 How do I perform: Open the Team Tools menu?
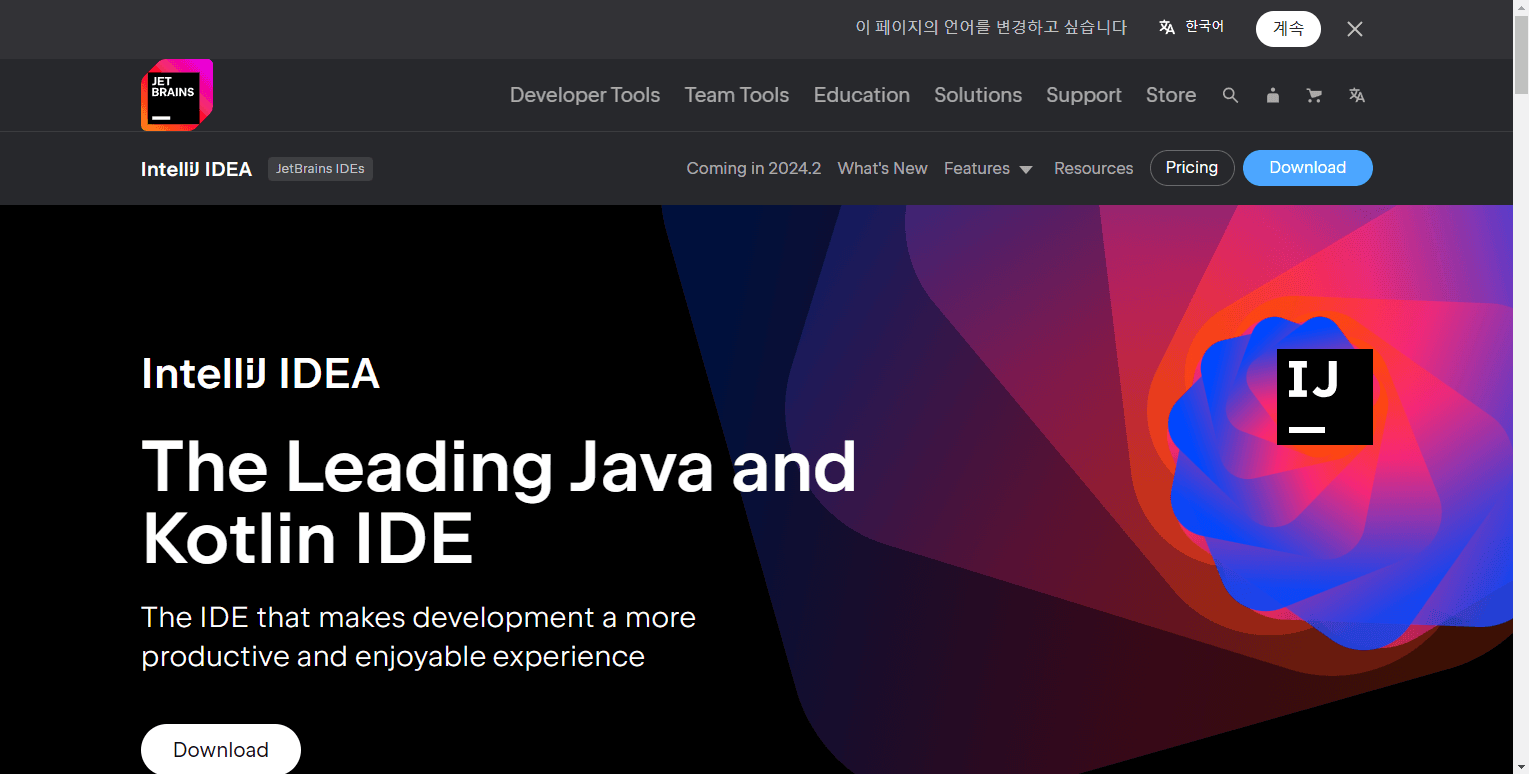pyautogui.click(x=737, y=95)
